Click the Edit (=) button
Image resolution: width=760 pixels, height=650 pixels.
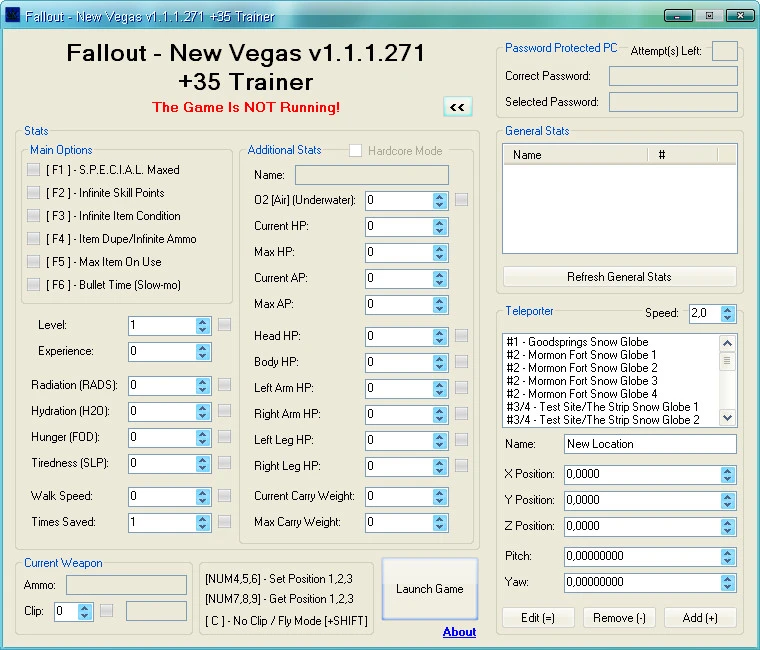(538, 618)
